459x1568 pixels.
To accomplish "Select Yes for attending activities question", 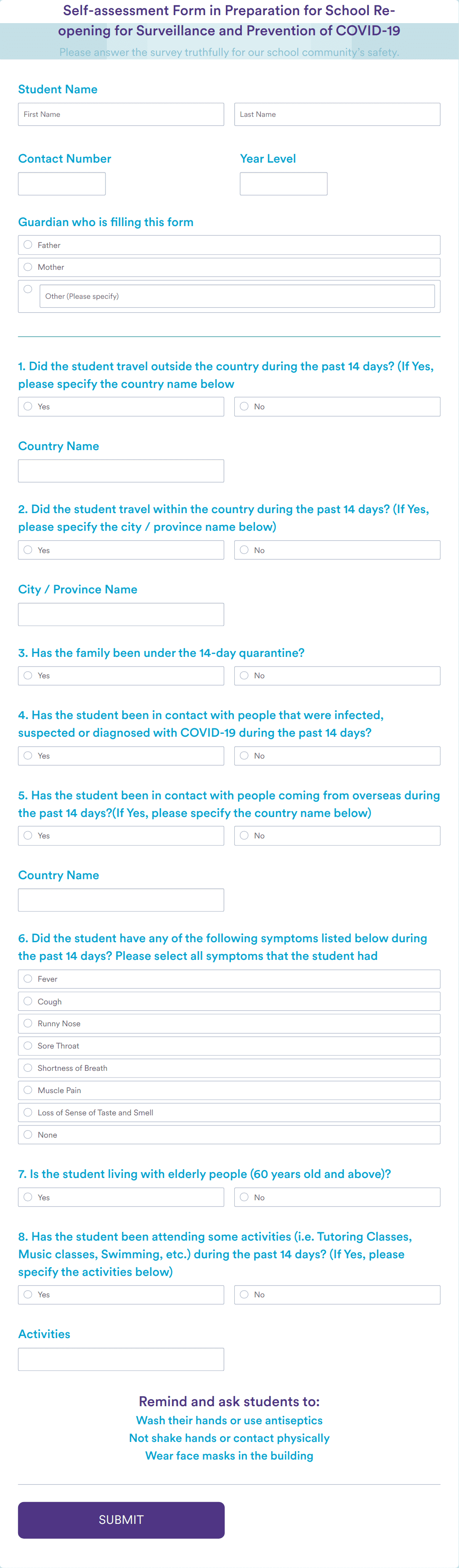I will pos(28,1295).
